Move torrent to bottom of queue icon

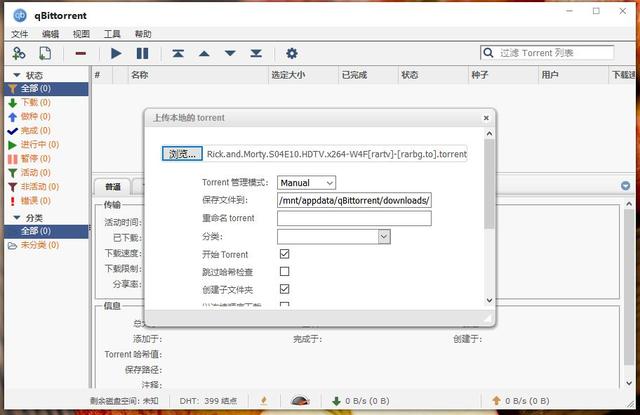pos(256,53)
